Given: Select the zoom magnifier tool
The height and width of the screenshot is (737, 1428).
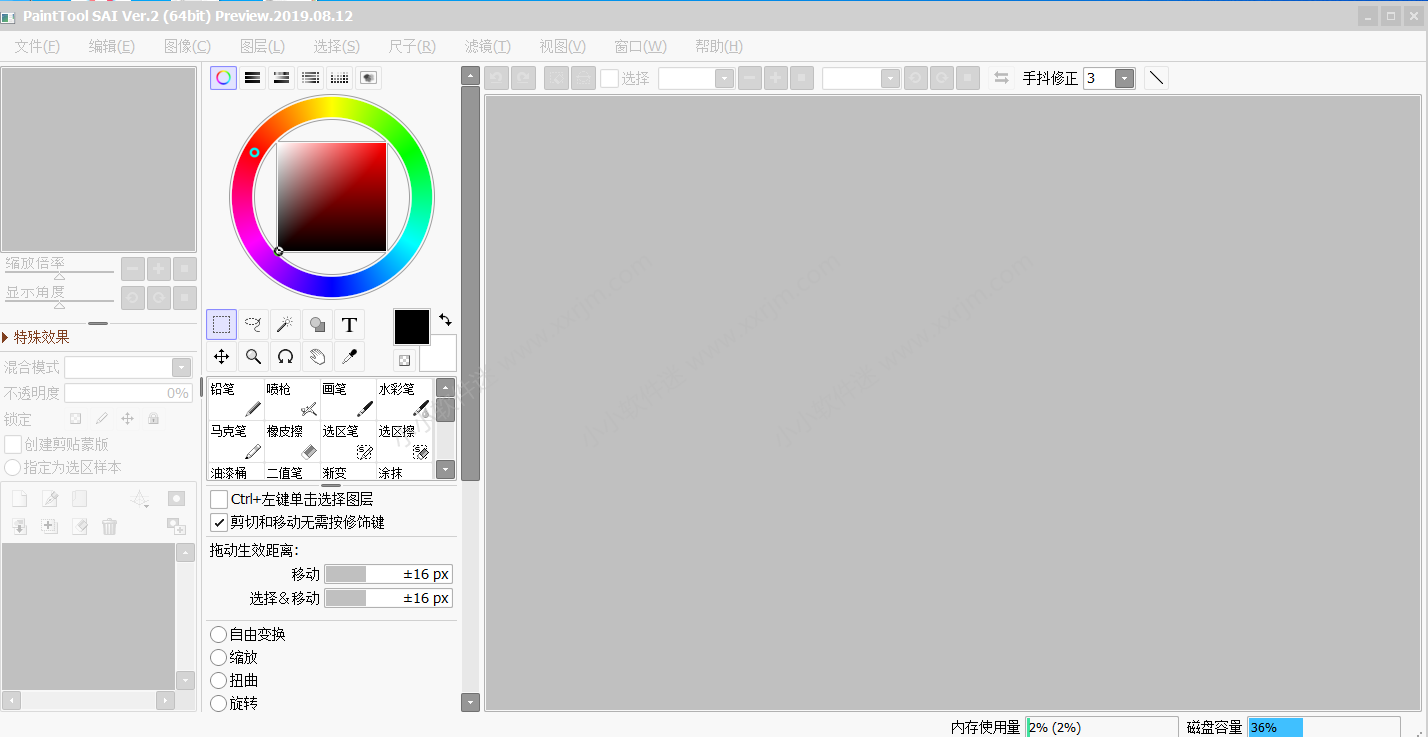Looking at the screenshot, I should point(254,356).
